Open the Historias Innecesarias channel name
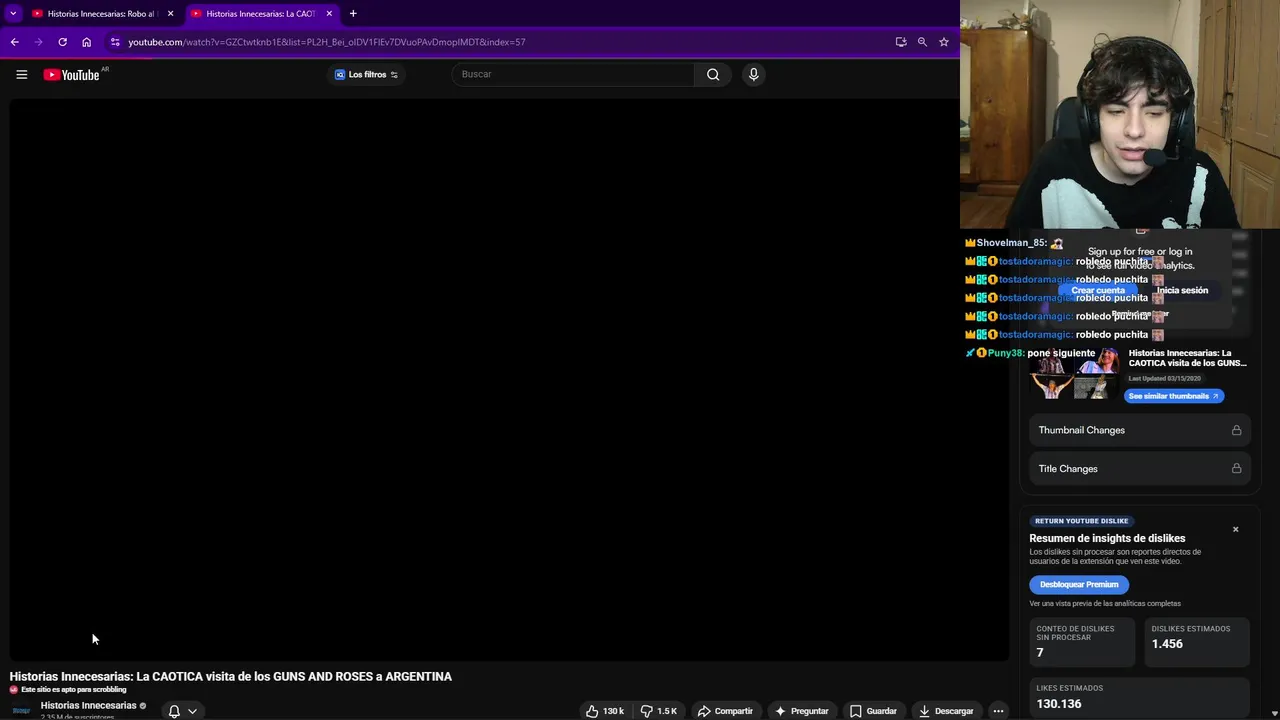The width and height of the screenshot is (1280, 720). tap(88, 705)
